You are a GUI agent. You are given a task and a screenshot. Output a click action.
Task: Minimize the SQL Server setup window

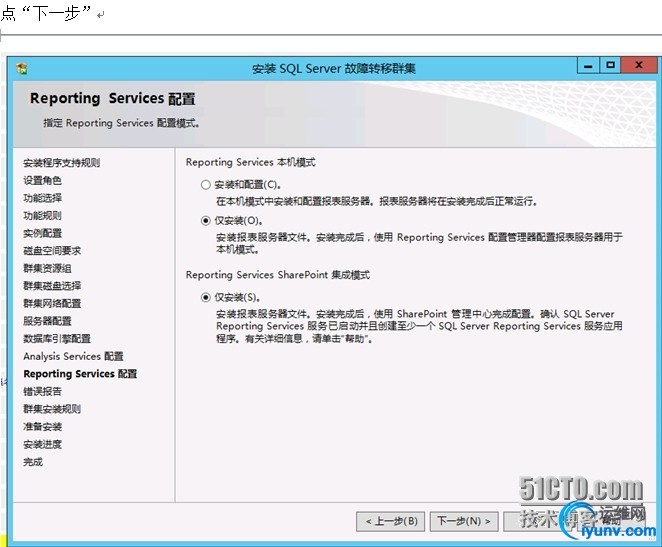(589, 65)
